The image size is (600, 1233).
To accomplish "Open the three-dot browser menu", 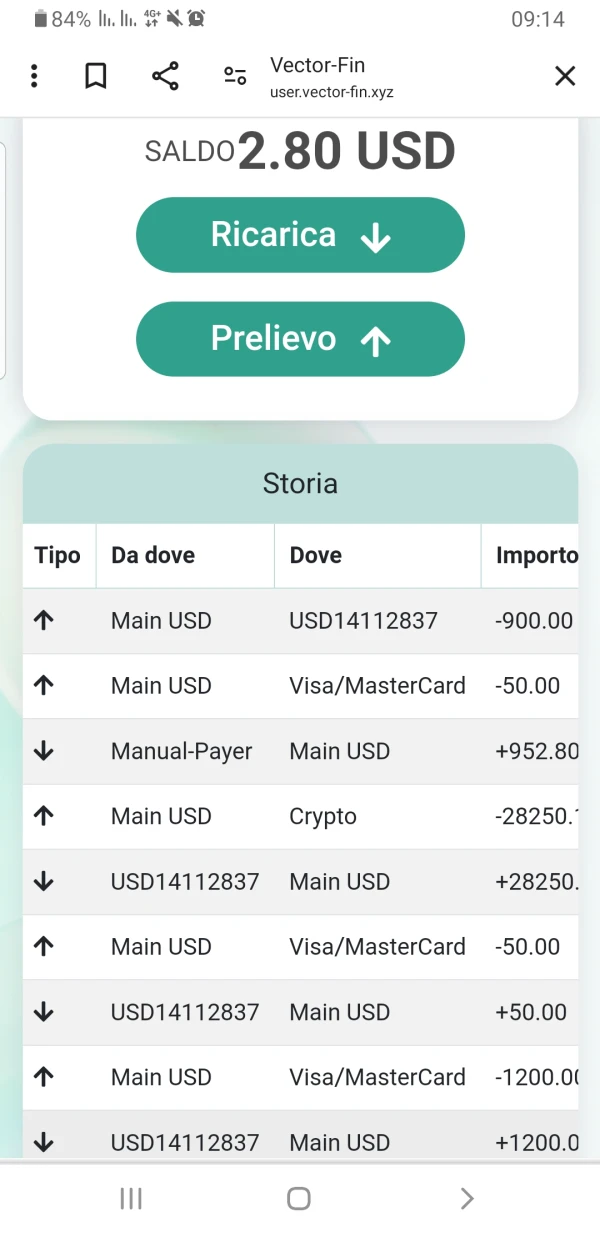I will point(34,76).
